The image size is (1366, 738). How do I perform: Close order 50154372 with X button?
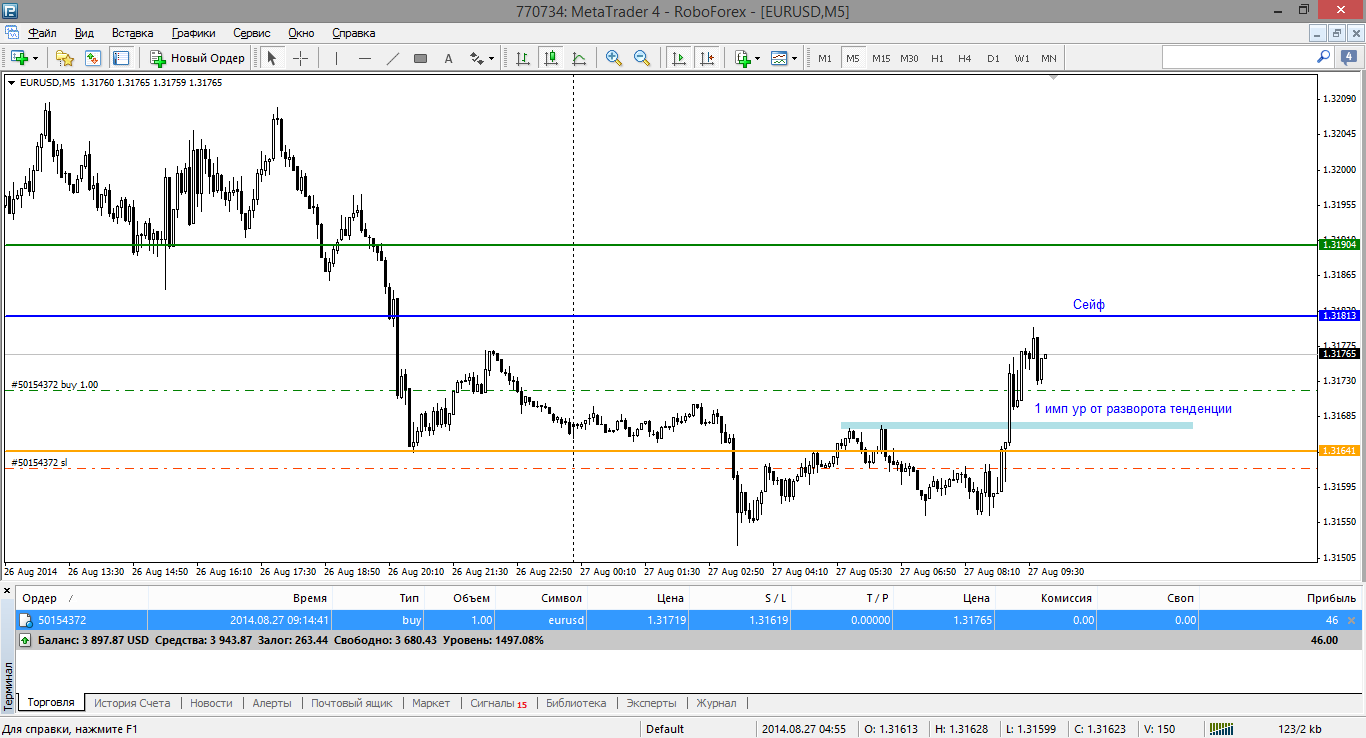point(1352,621)
